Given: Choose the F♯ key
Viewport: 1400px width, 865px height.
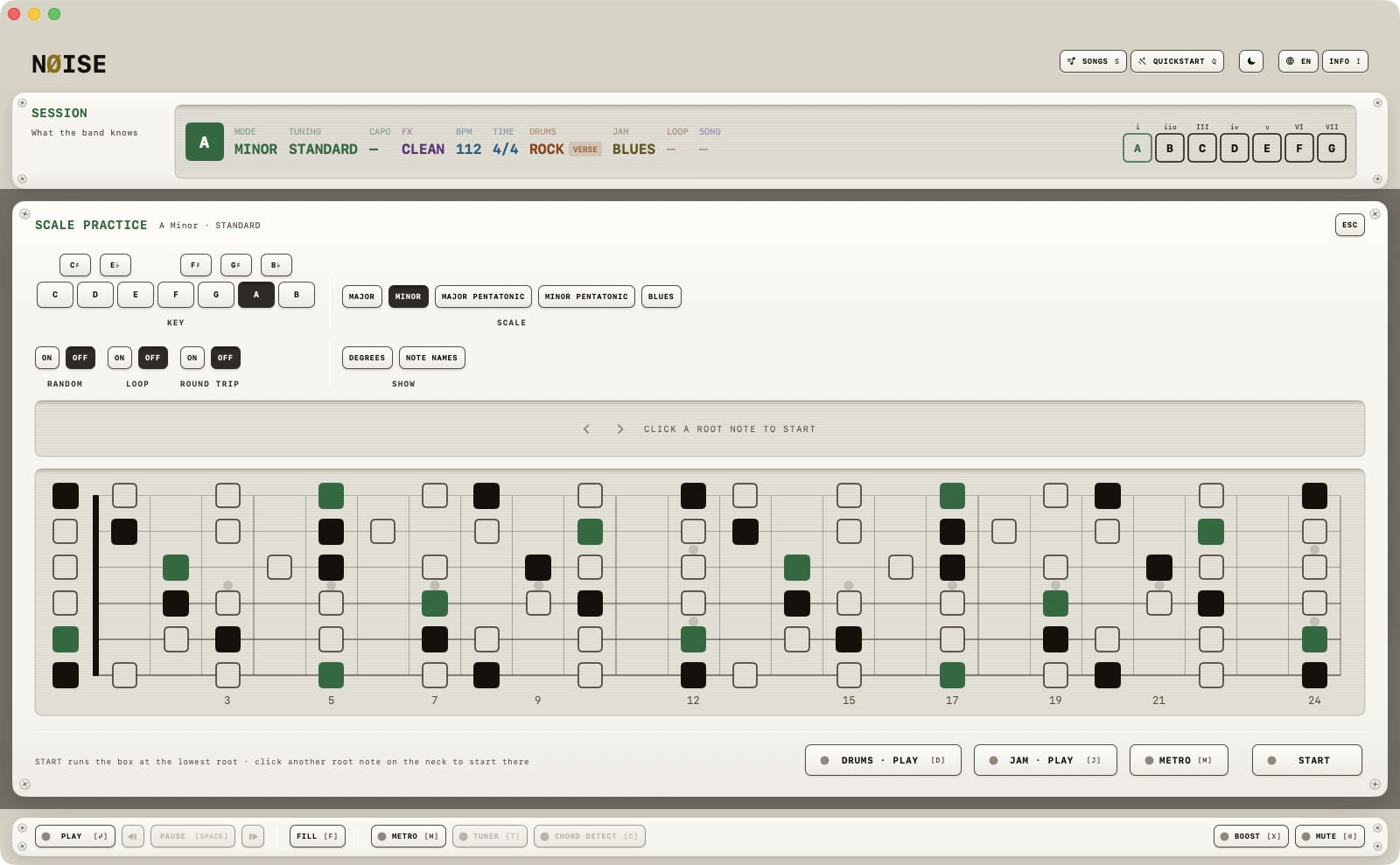Looking at the screenshot, I should click(196, 265).
